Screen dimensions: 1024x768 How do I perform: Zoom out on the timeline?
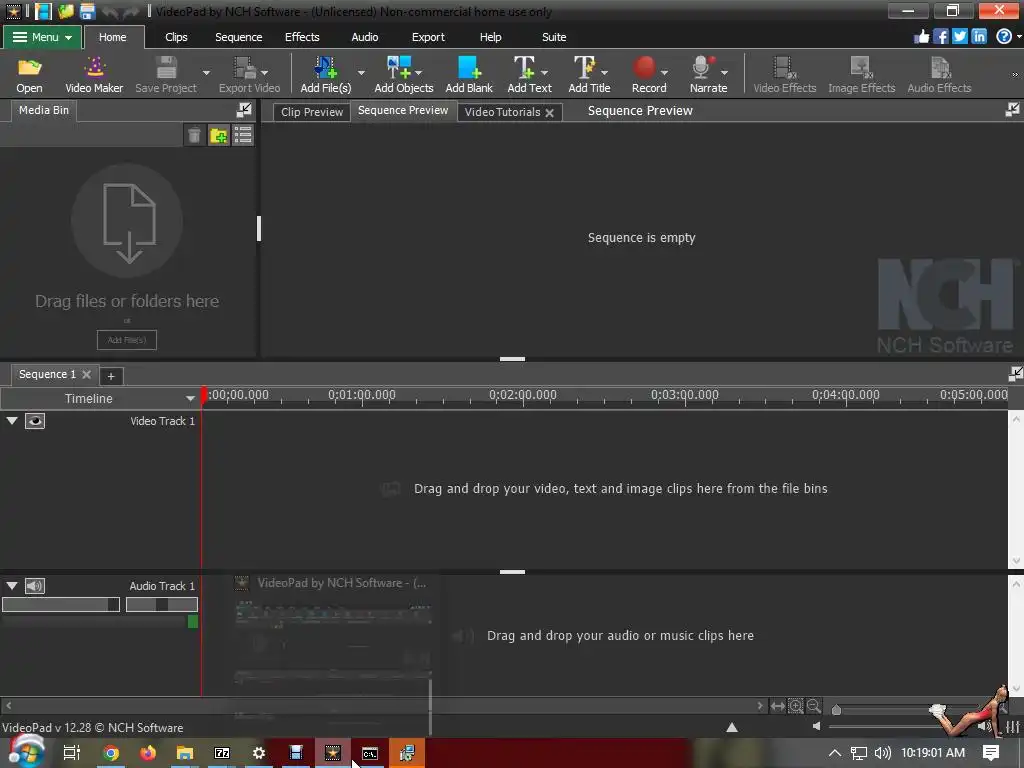(814, 706)
